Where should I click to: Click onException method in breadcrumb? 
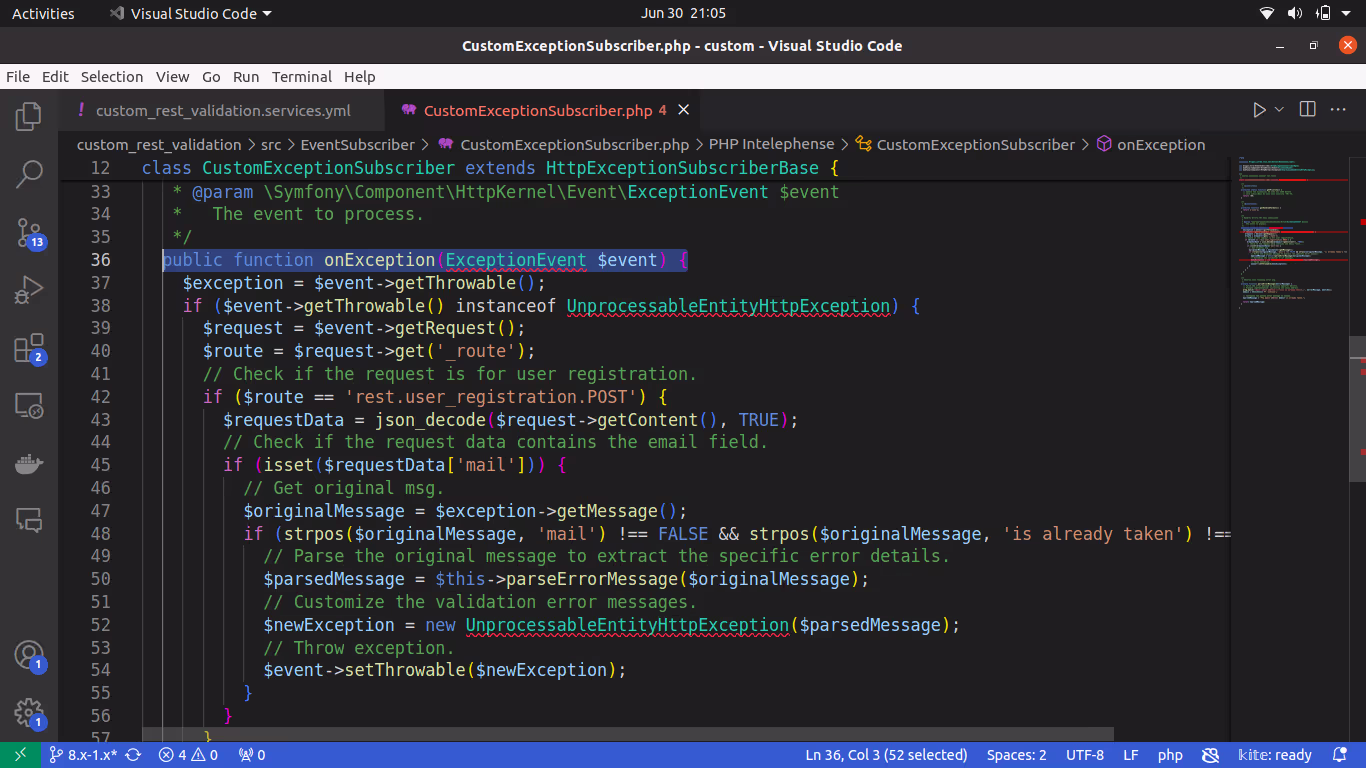click(1151, 144)
